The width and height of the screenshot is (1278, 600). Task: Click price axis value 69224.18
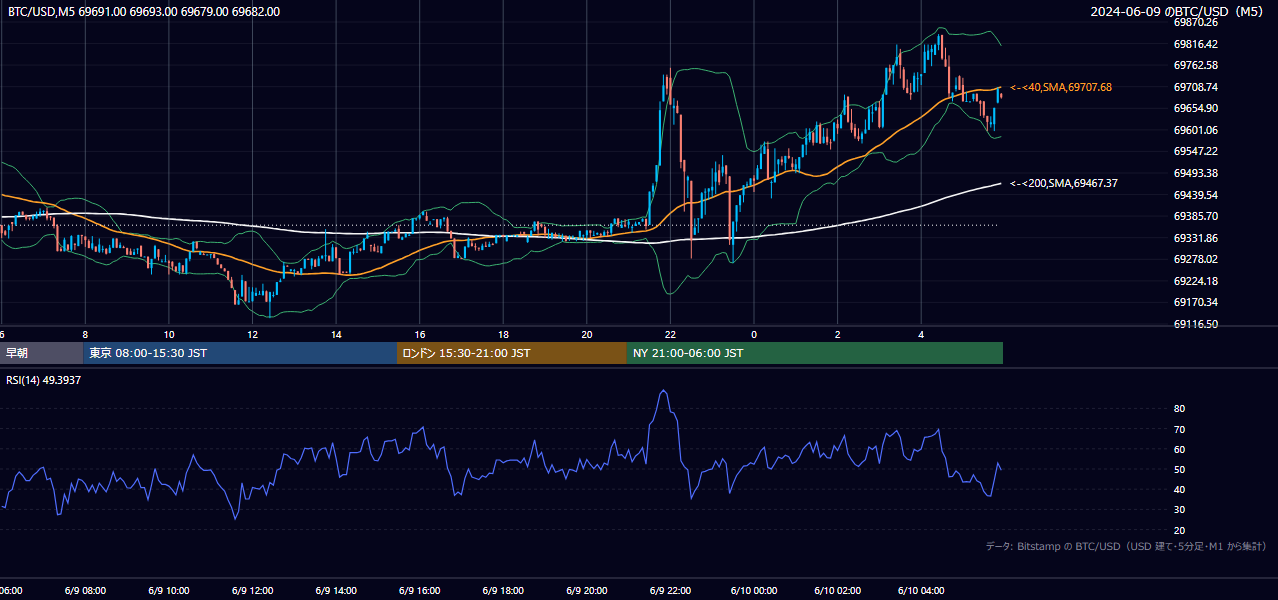(1195, 281)
